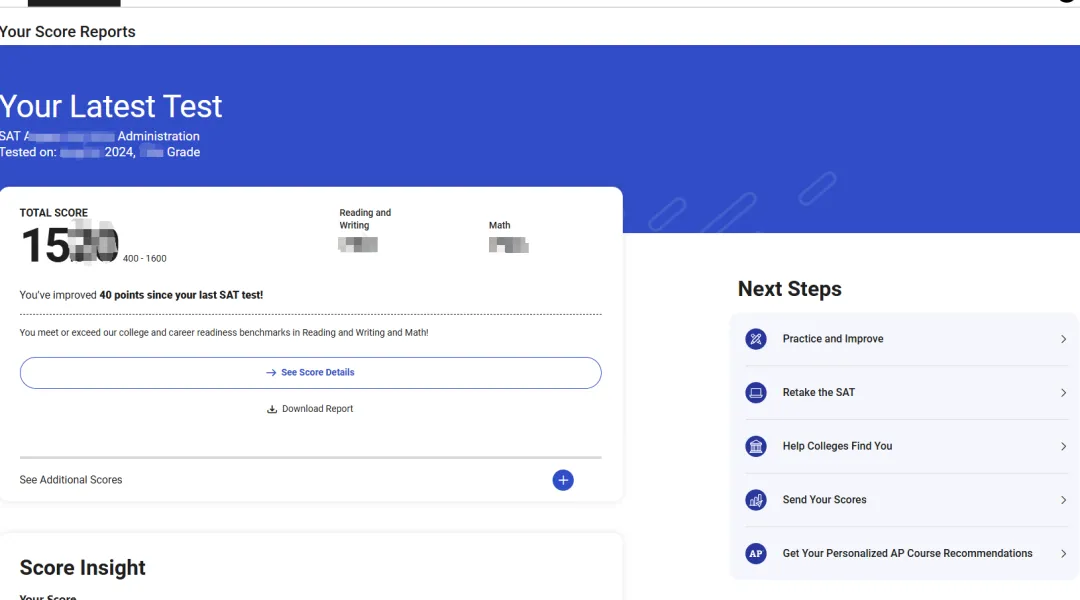Click the chart icon beside Send Your Scores
Screen dimensions: 1080x600
[x=756, y=500]
